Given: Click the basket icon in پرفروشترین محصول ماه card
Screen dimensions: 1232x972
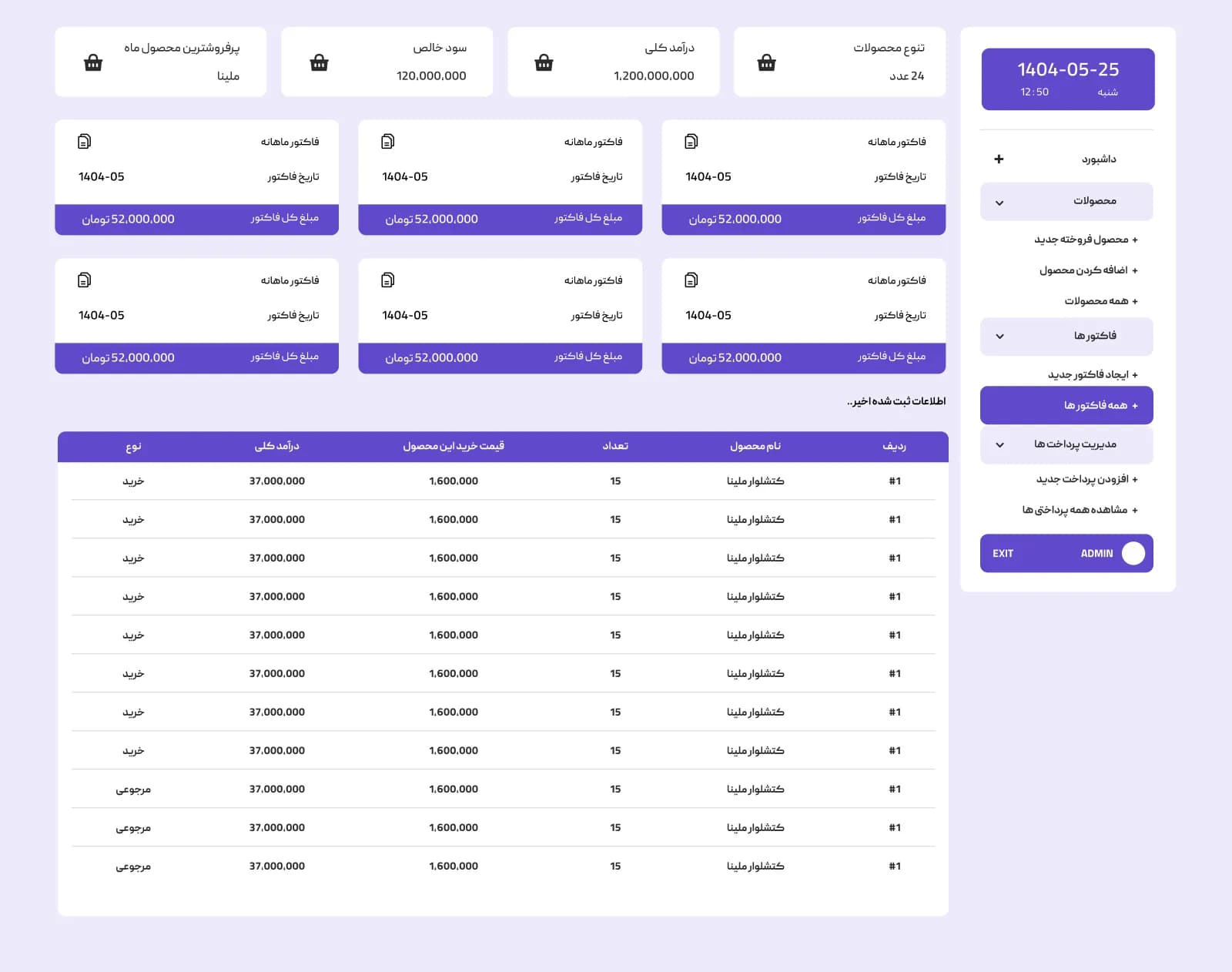Looking at the screenshot, I should [x=93, y=62].
